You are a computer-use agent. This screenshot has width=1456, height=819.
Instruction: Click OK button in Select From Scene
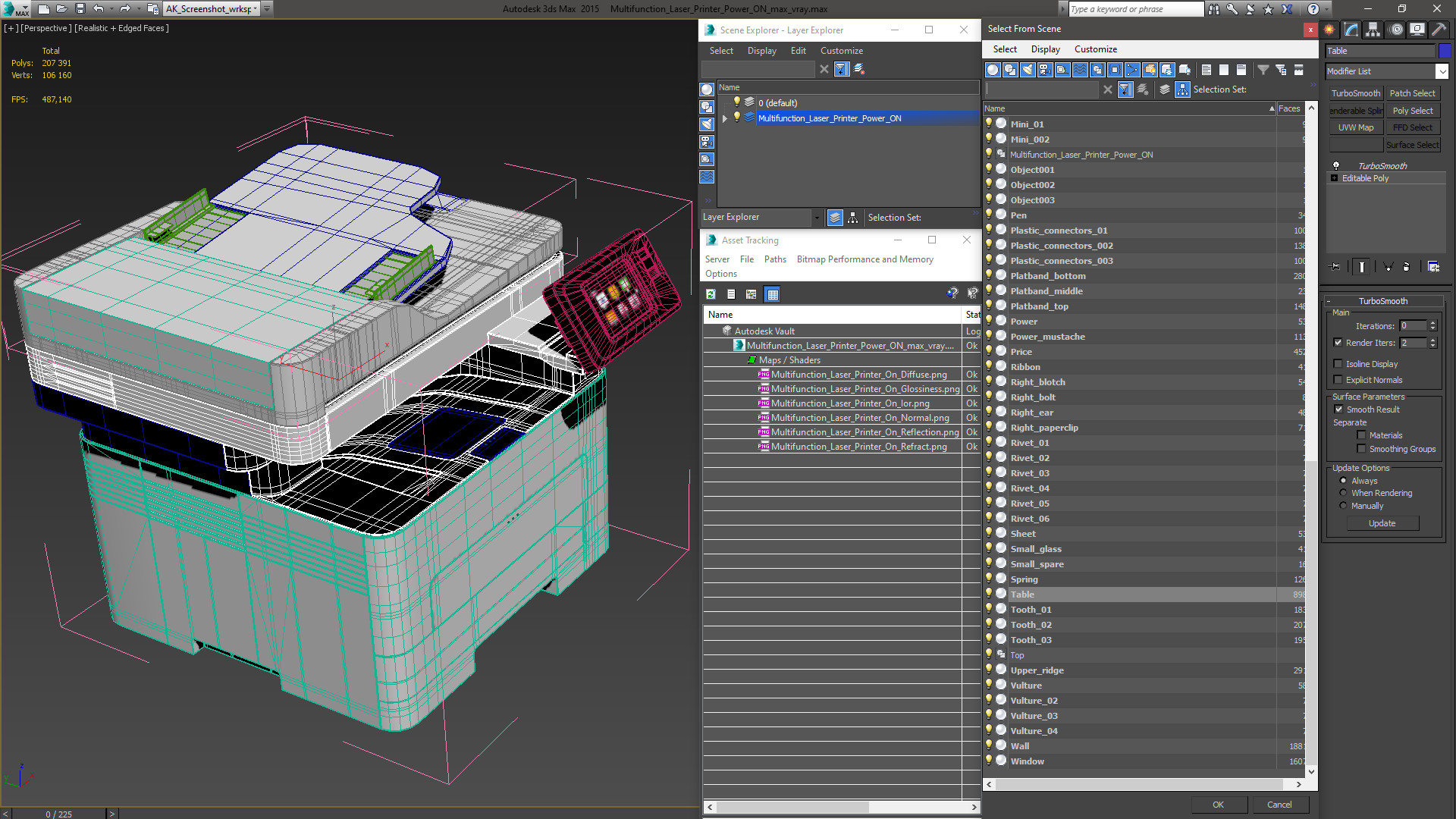(x=1218, y=805)
